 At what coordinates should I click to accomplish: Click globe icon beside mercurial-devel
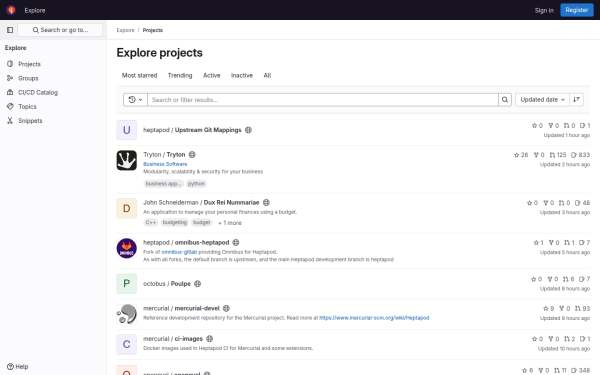tap(226, 308)
